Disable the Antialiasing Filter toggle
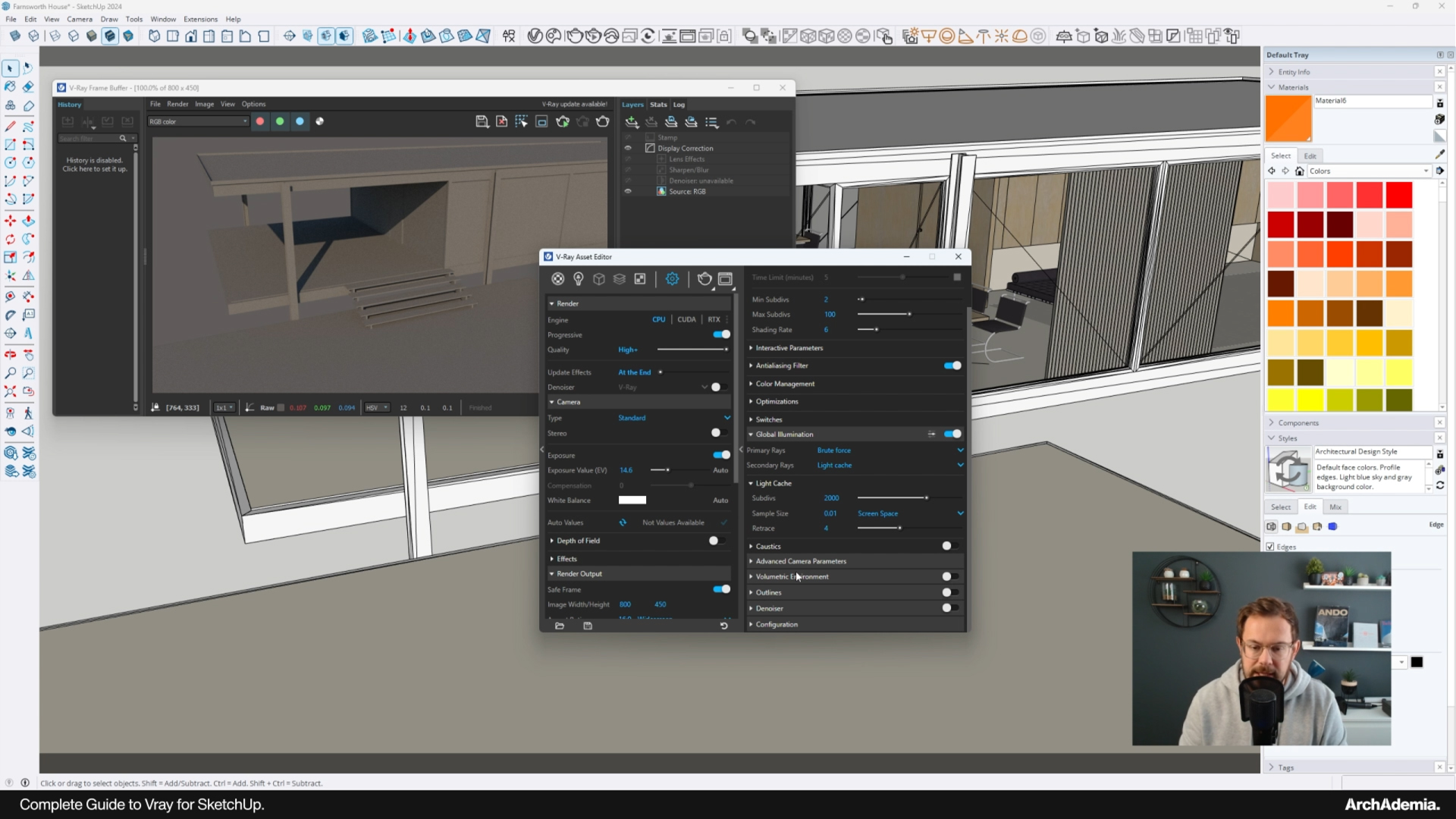Image resolution: width=1456 pixels, height=819 pixels. (952, 366)
